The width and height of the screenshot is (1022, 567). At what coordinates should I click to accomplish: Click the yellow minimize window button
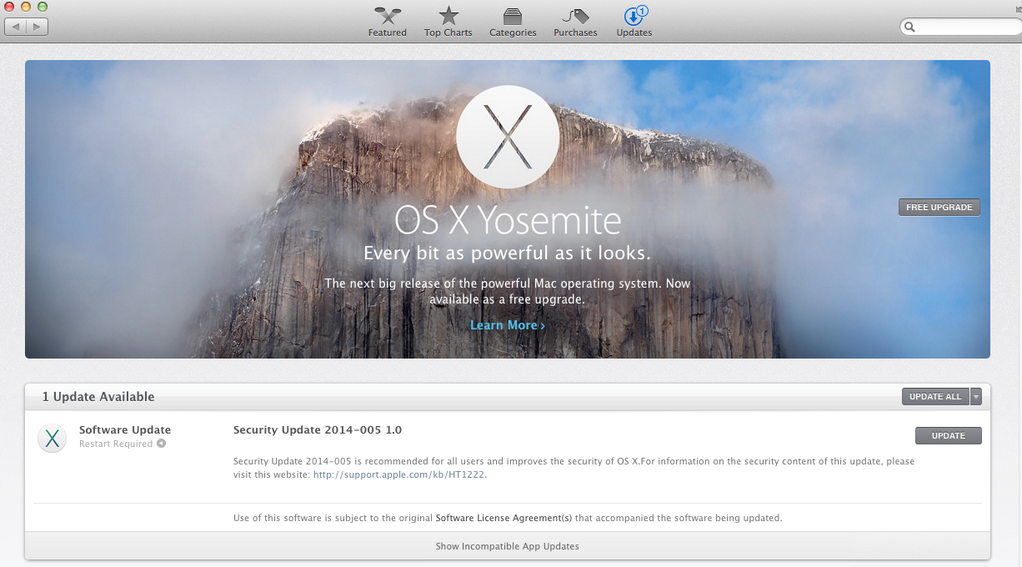[25, 7]
